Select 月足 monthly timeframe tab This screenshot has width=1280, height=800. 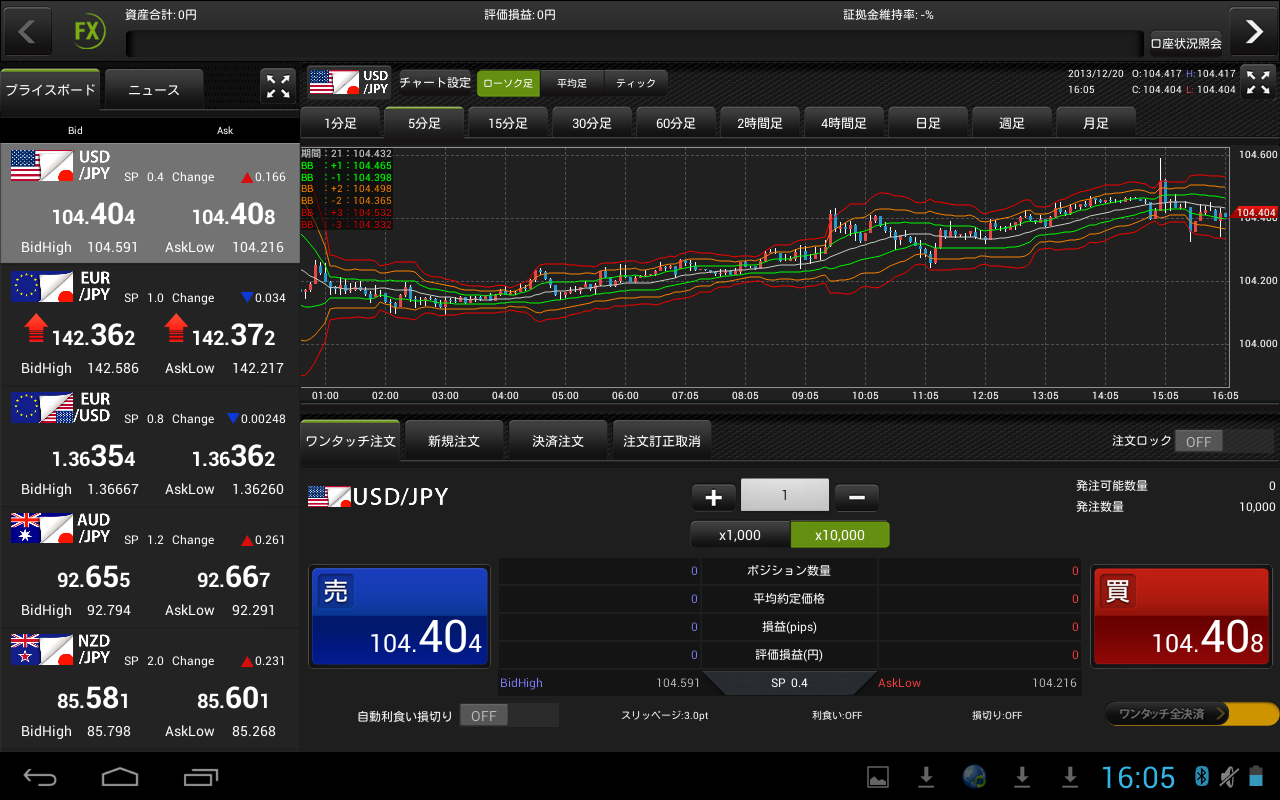(x=1096, y=123)
